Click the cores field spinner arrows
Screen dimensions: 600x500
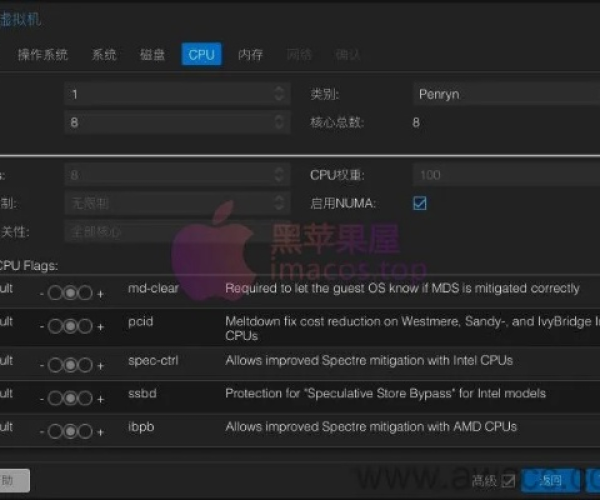pyautogui.click(x=279, y=122)
